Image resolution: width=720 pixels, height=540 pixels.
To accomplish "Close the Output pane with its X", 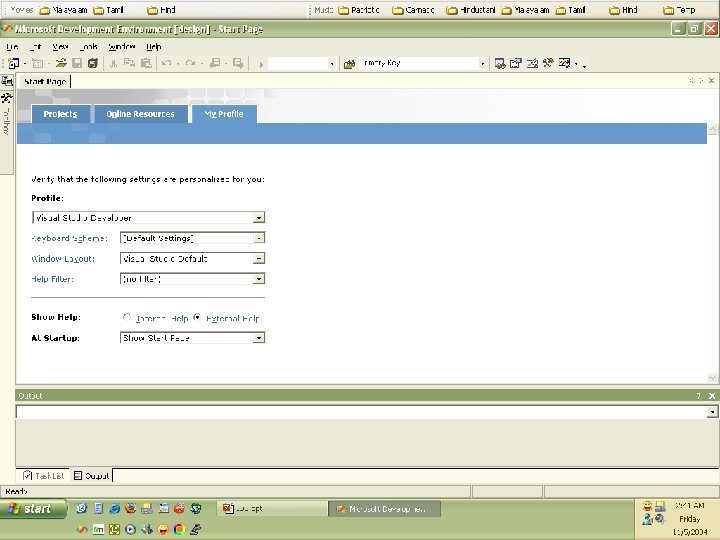I will tap(712, 396).
